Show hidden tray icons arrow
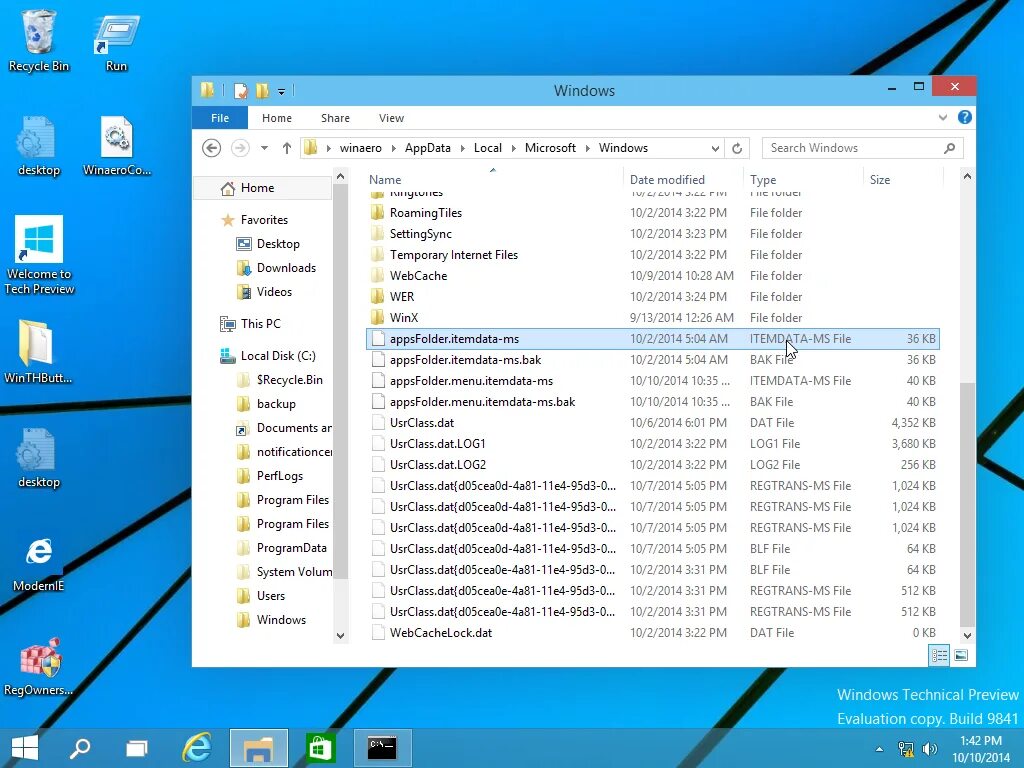This screenshot has width=1024, height=768. coord(879,749)
